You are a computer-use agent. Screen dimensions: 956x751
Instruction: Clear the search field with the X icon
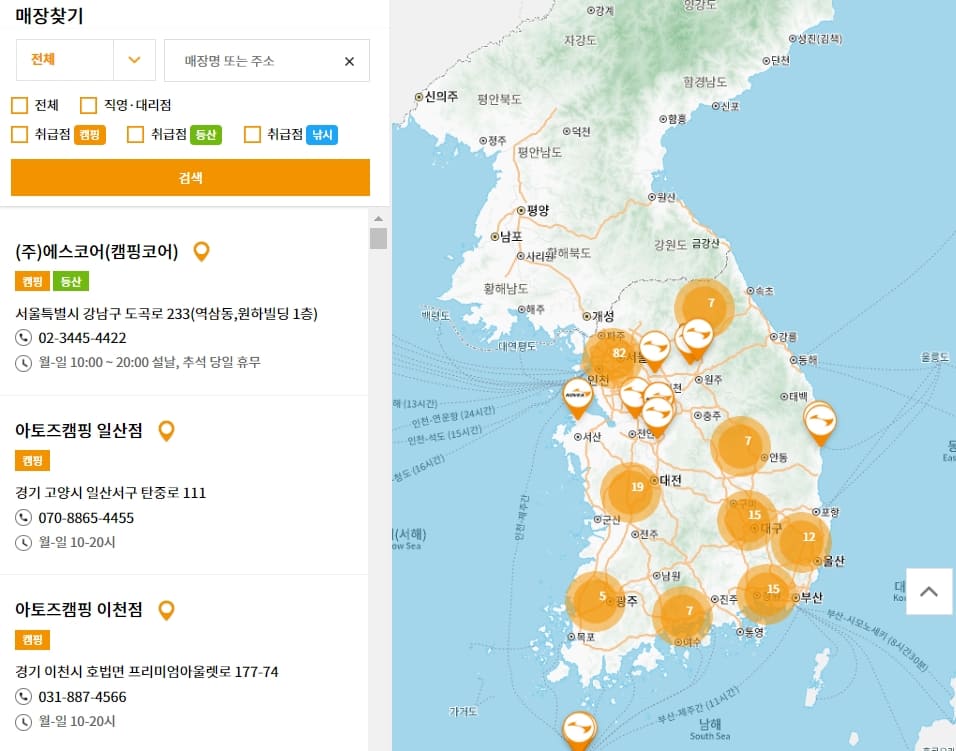[x=349, y=62]
